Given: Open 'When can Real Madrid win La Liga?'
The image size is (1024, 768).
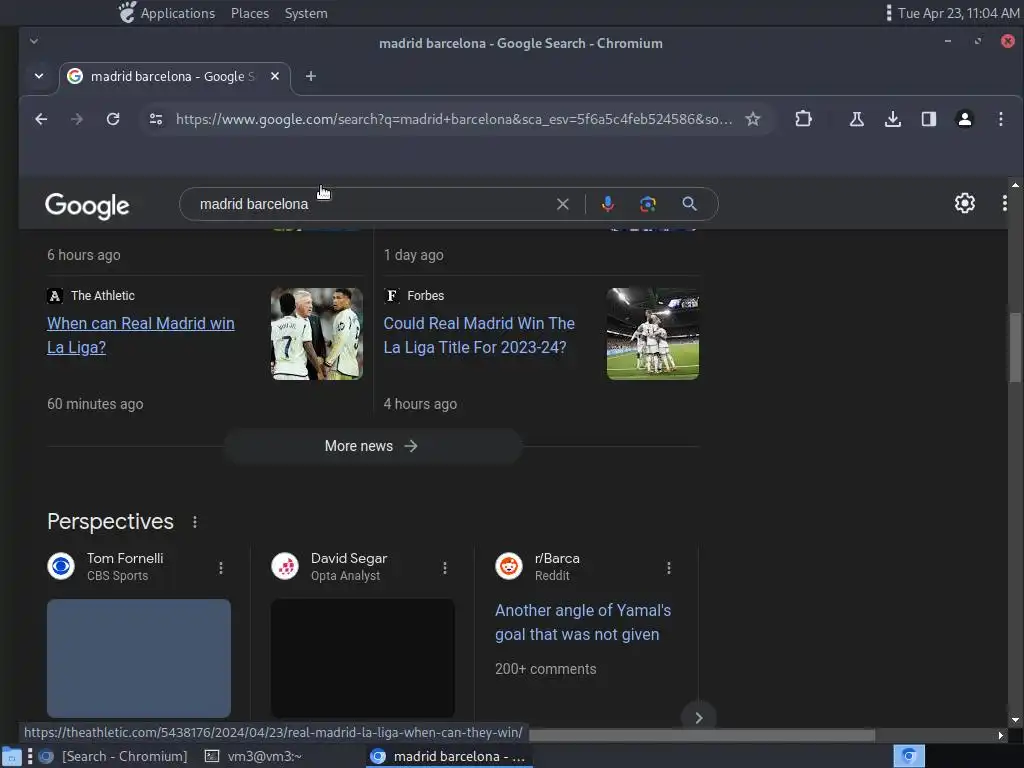Looking at the screenshot, I should (140, 335).
